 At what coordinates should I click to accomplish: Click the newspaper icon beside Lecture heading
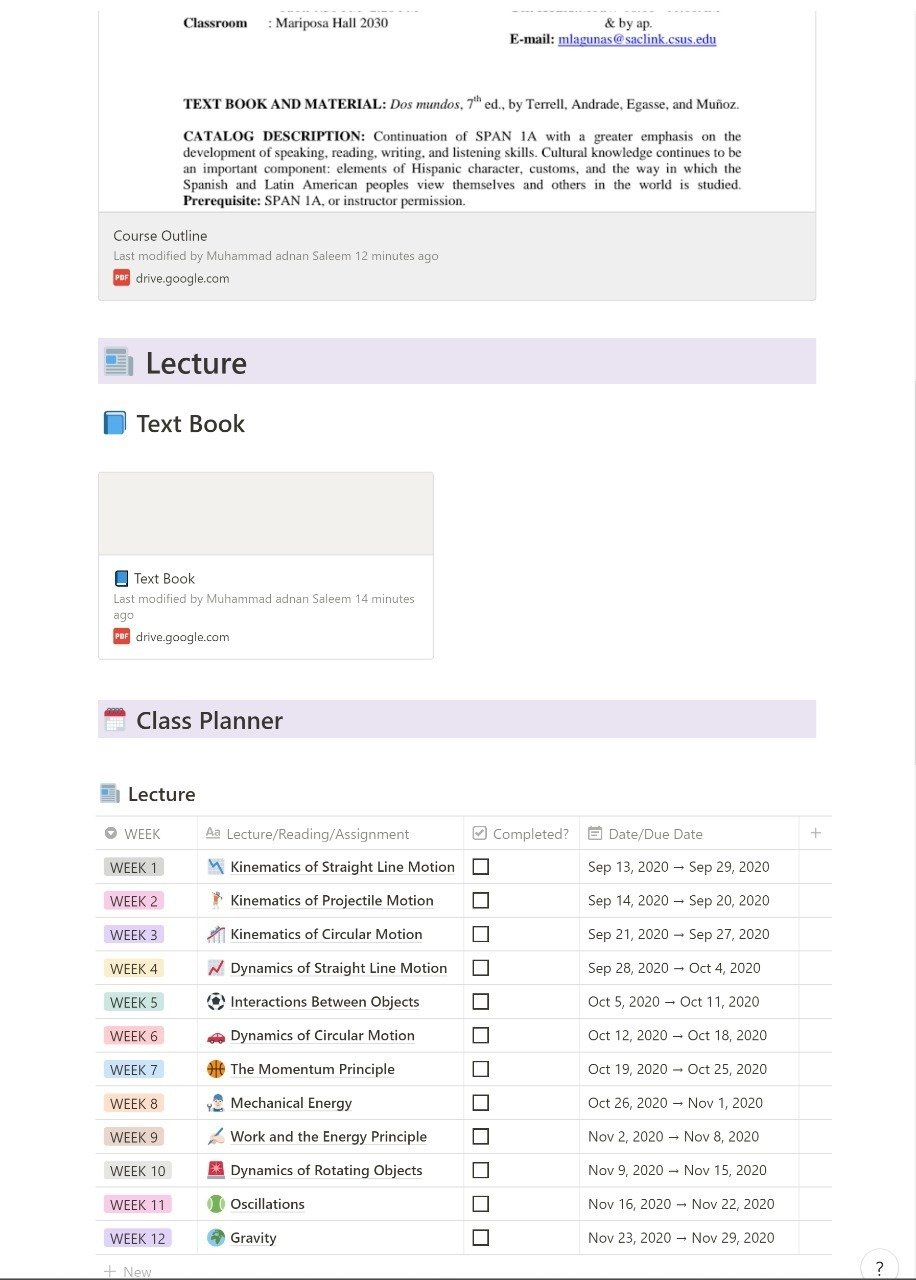click(x=118, y=362)
